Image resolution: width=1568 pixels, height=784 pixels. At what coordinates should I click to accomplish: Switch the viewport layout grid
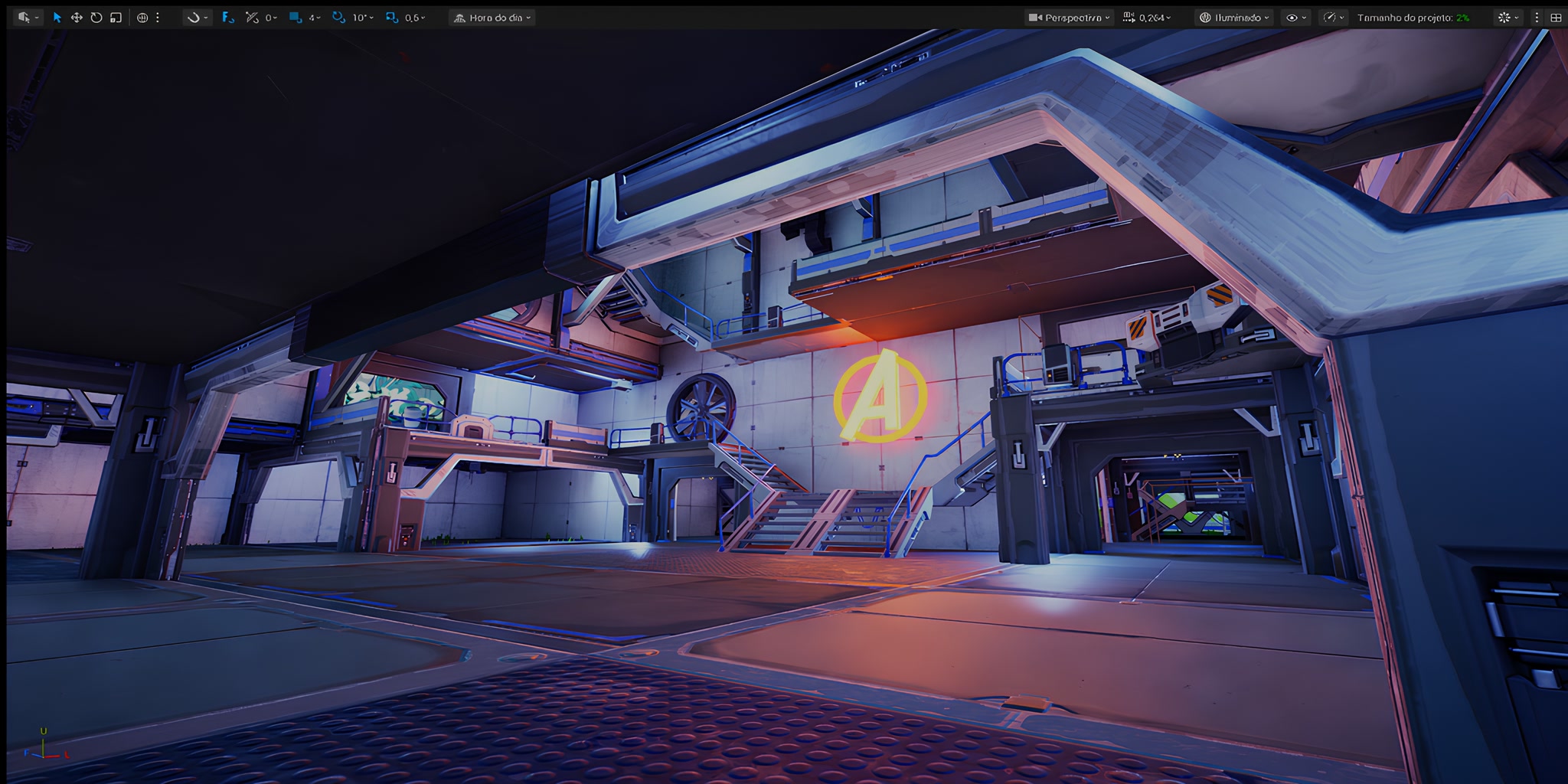[1556, 18]
